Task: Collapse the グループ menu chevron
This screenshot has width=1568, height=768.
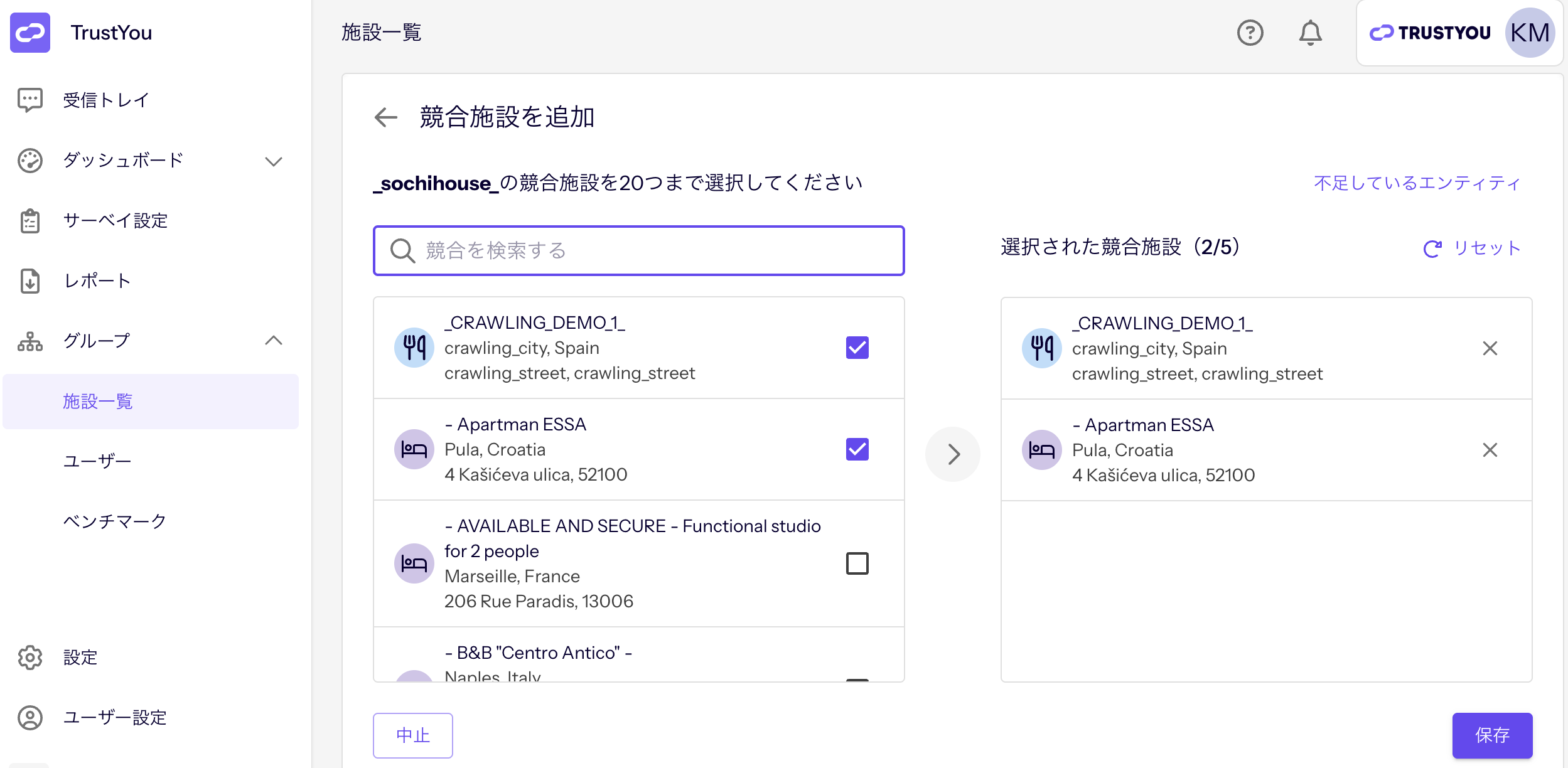Action: click(x=274, y=341)
